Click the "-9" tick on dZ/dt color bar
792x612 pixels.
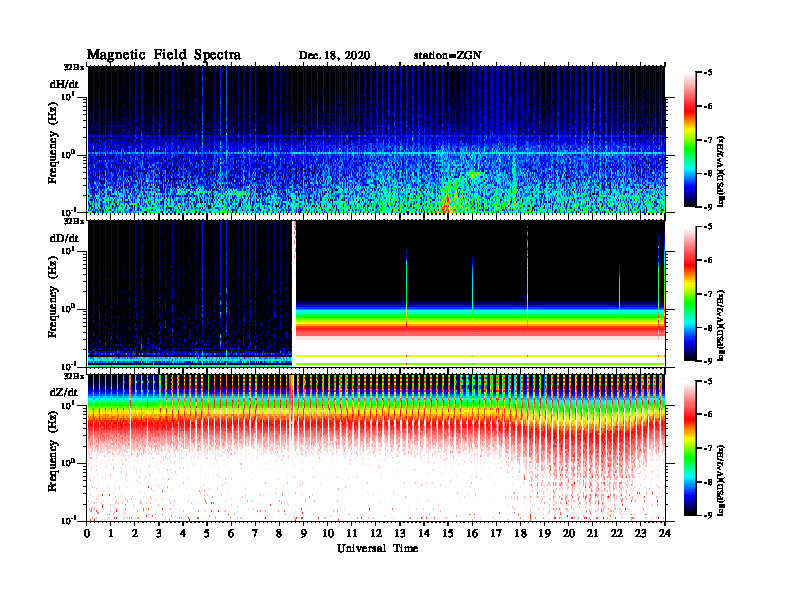pyautogui.click(x=708, y=515)
